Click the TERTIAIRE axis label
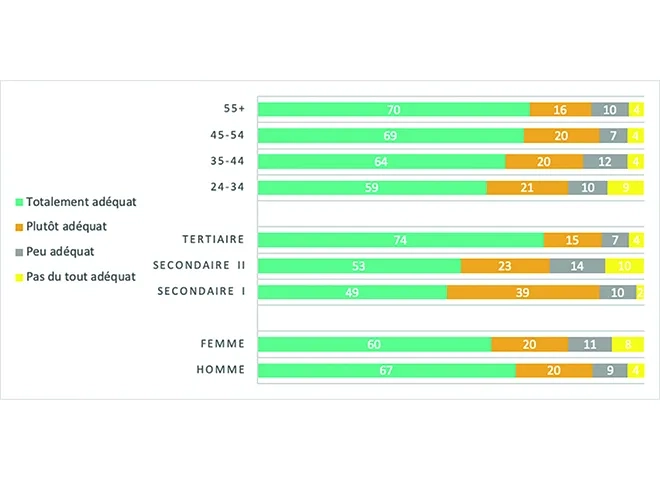Screen dimensions: 660x480 point(212,240)
